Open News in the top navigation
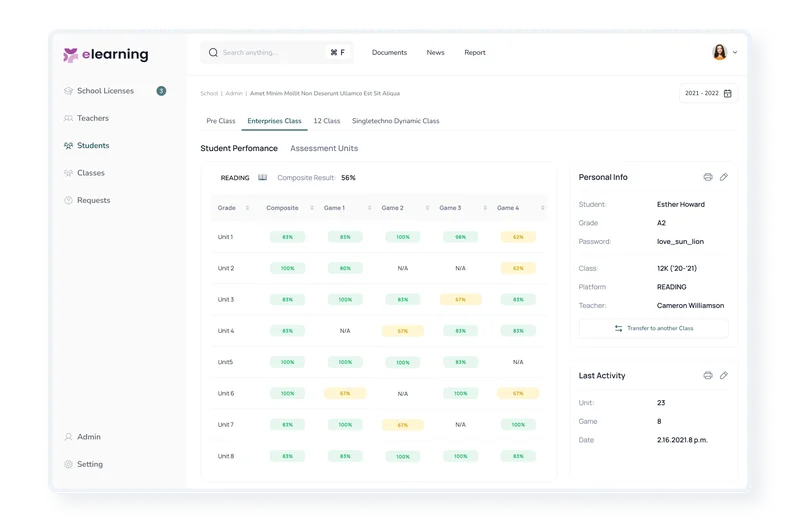The width and height of the screenshot is (800, 522). [x=435, y=53]
